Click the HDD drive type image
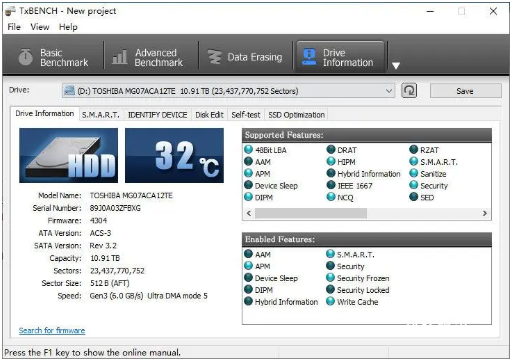Screen dimensions: 514x363 pos(68,155)
